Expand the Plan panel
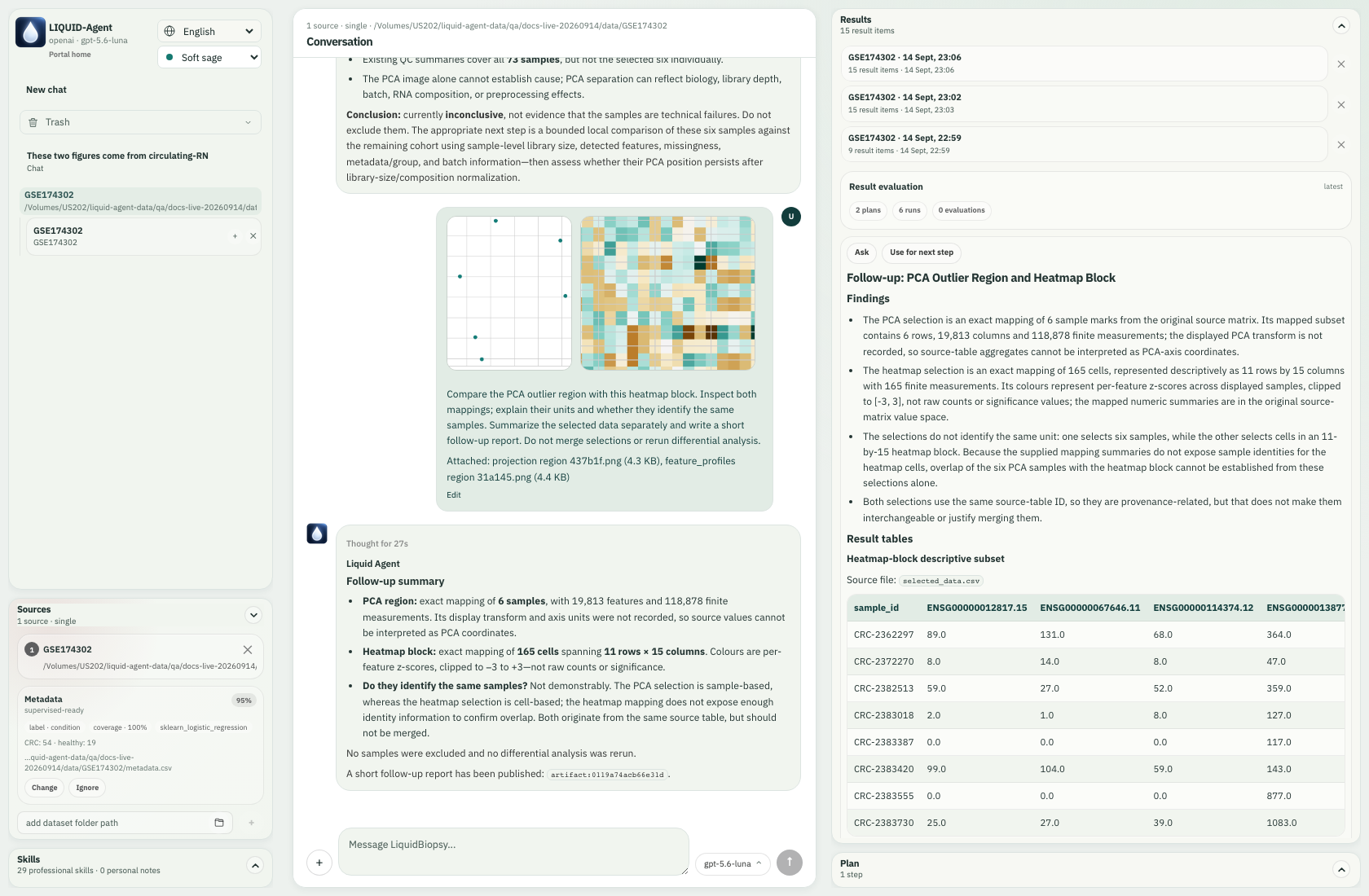The width and height of the screenshot is (1369, 896). tap(1341, 869)
